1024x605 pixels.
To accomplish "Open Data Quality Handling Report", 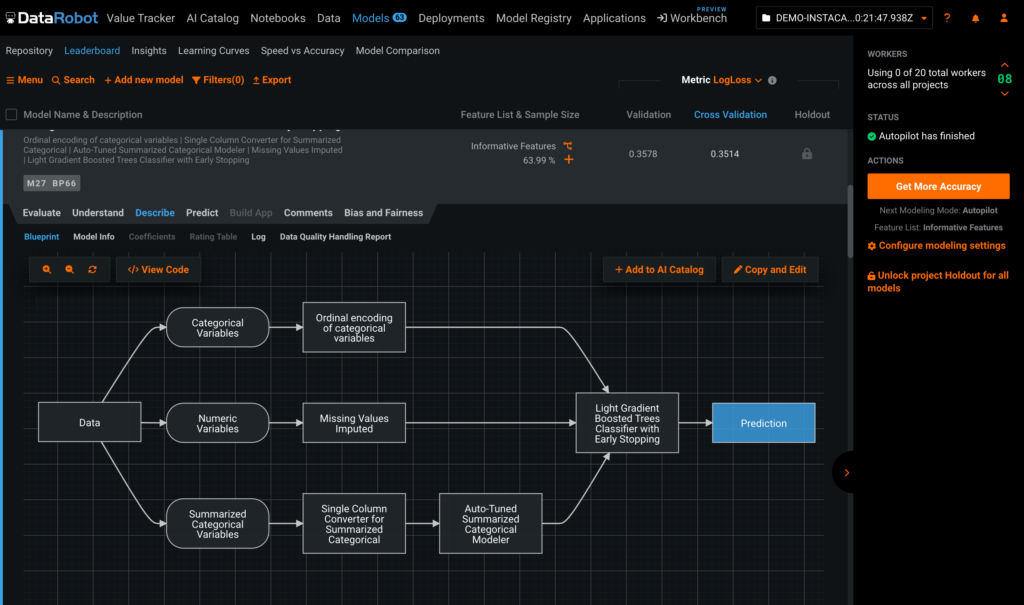I will pyautogui.click(x=335, y=237).
